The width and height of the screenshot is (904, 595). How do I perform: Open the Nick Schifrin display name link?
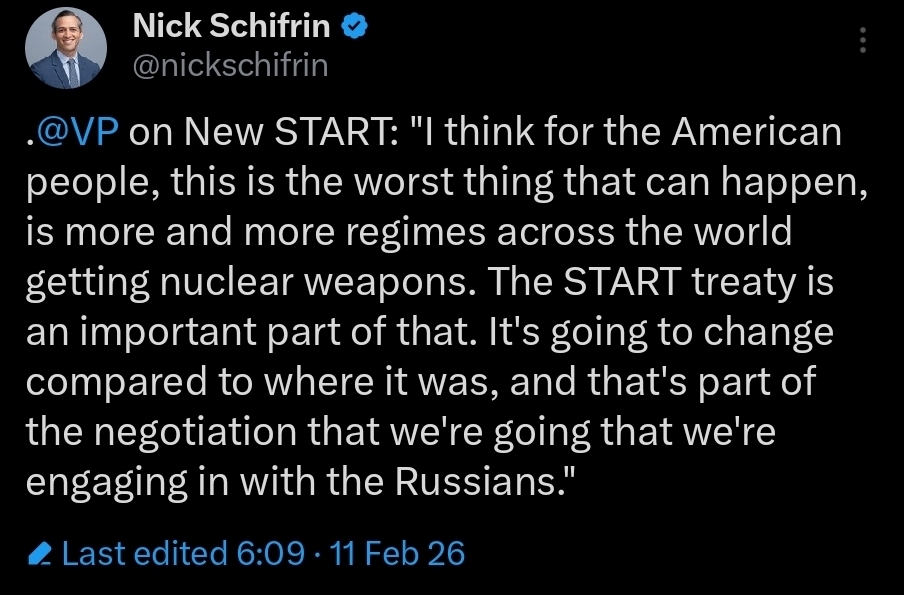click(x=231, y=28)
